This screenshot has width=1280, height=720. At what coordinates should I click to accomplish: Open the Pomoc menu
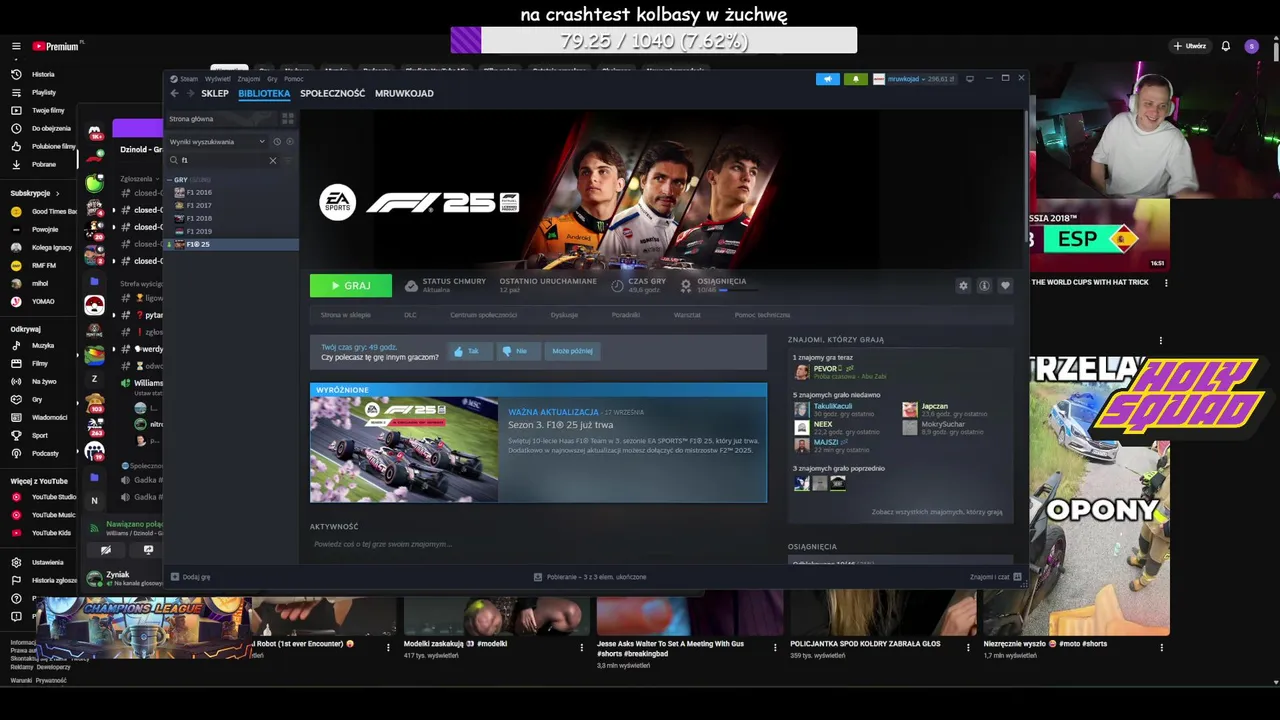pyautogui.click(x=294, y=79)
